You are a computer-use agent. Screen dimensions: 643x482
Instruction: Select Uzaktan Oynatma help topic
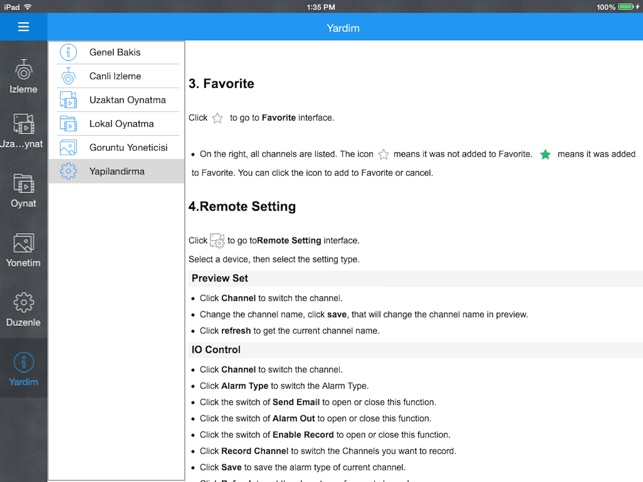[116, 100]
